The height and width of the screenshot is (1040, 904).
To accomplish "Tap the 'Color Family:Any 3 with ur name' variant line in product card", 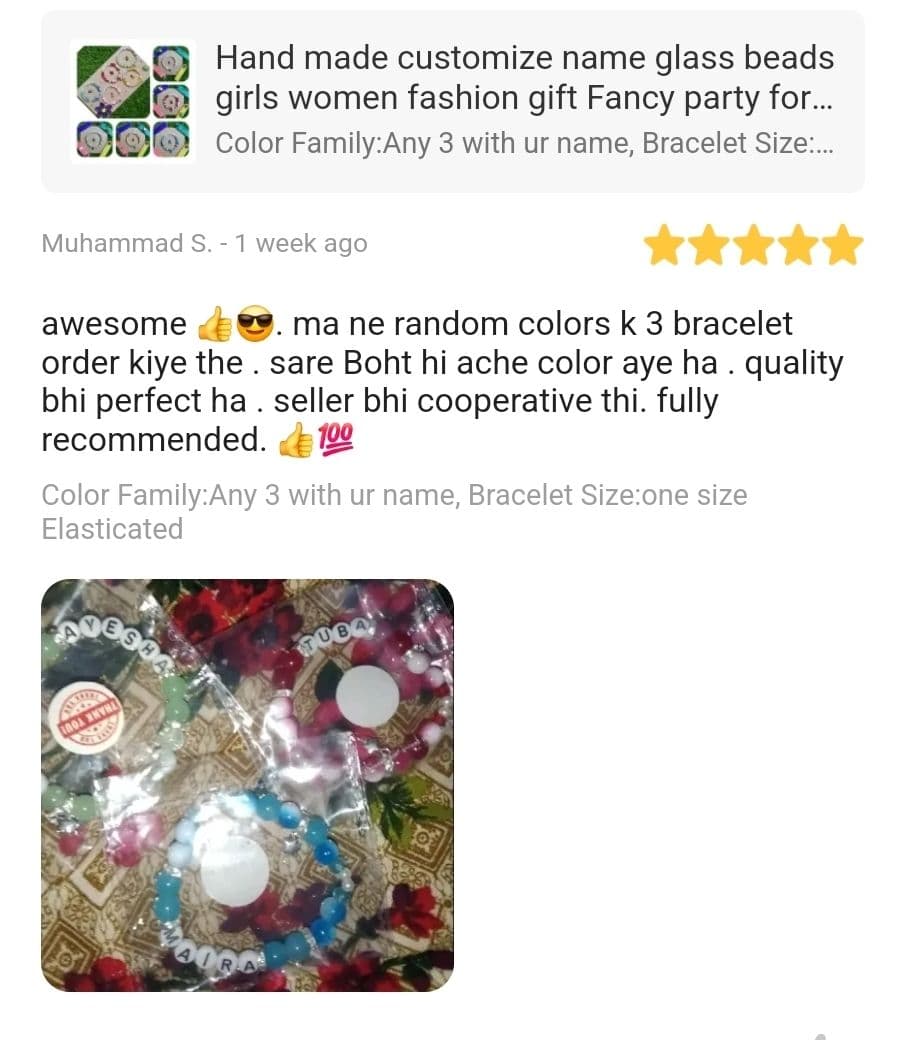I will [525, 143].
